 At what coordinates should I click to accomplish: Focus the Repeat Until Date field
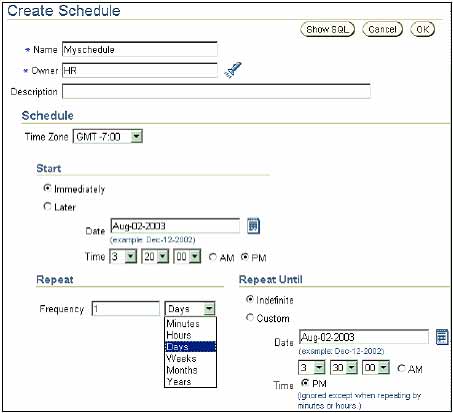[x=364, y=337]
